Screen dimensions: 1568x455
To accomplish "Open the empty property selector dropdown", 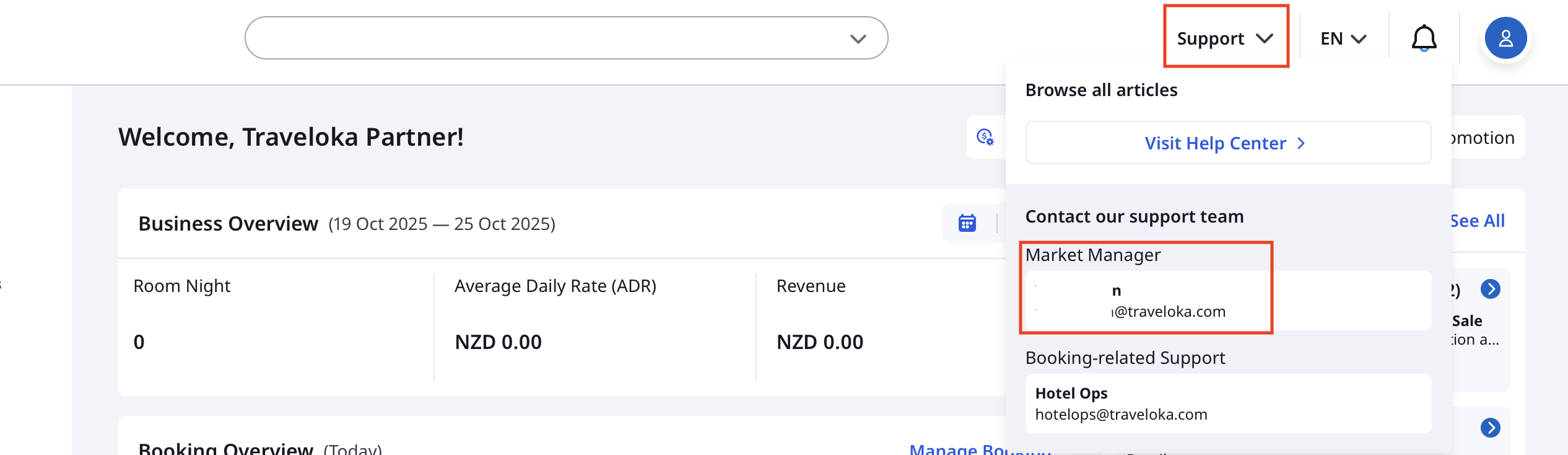I will tap(566, 38).
